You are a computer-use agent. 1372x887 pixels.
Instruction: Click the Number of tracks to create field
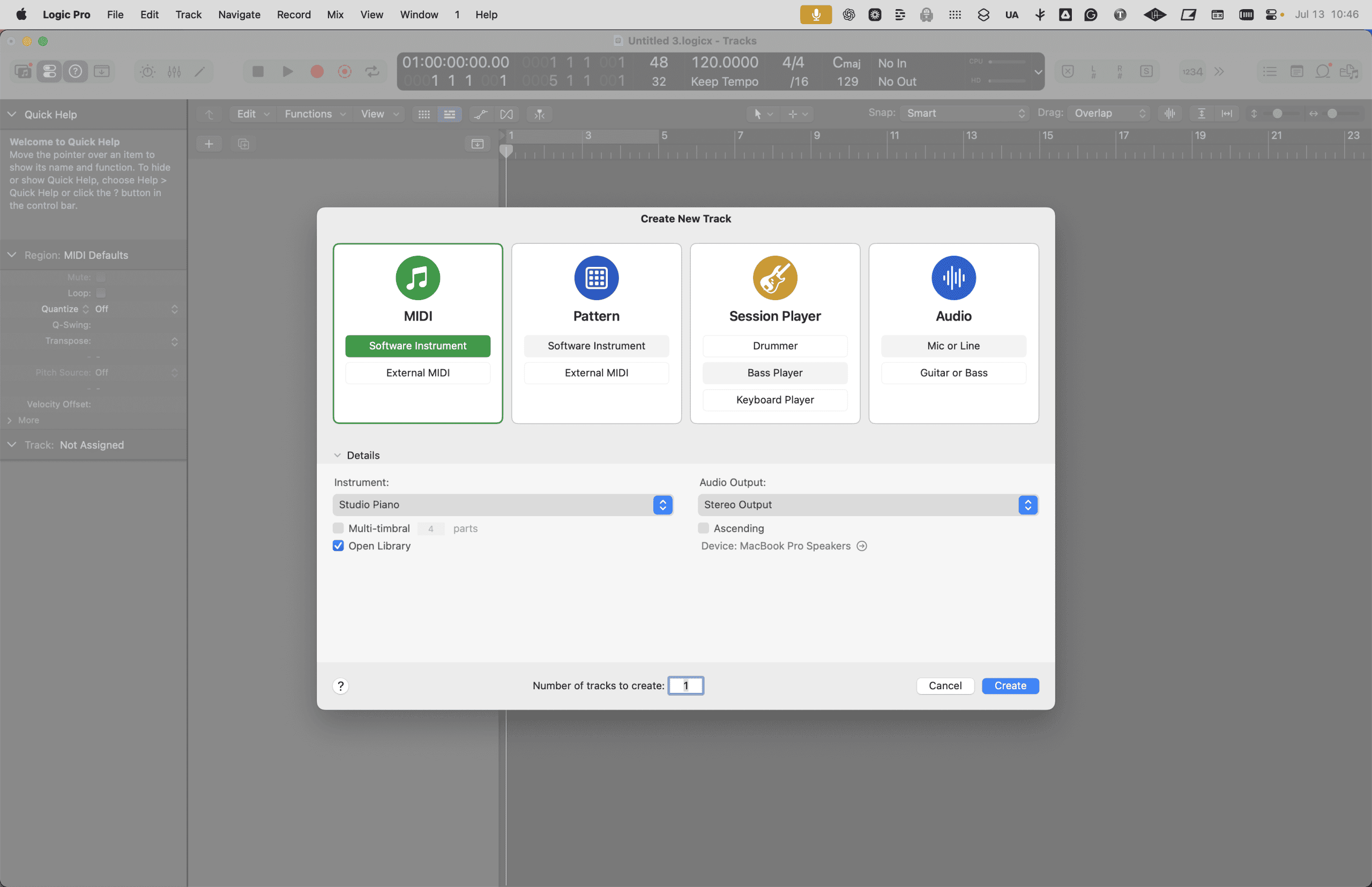685,685
